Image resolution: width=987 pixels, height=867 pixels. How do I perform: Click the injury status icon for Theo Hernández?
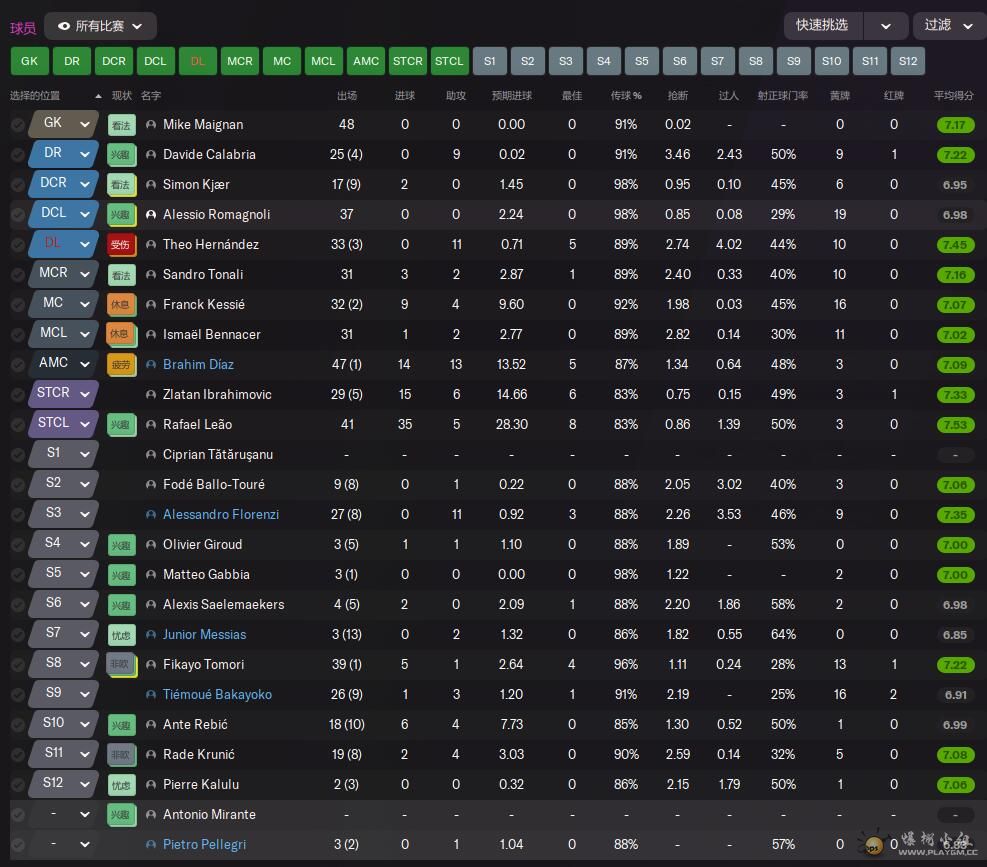[120, 245]
